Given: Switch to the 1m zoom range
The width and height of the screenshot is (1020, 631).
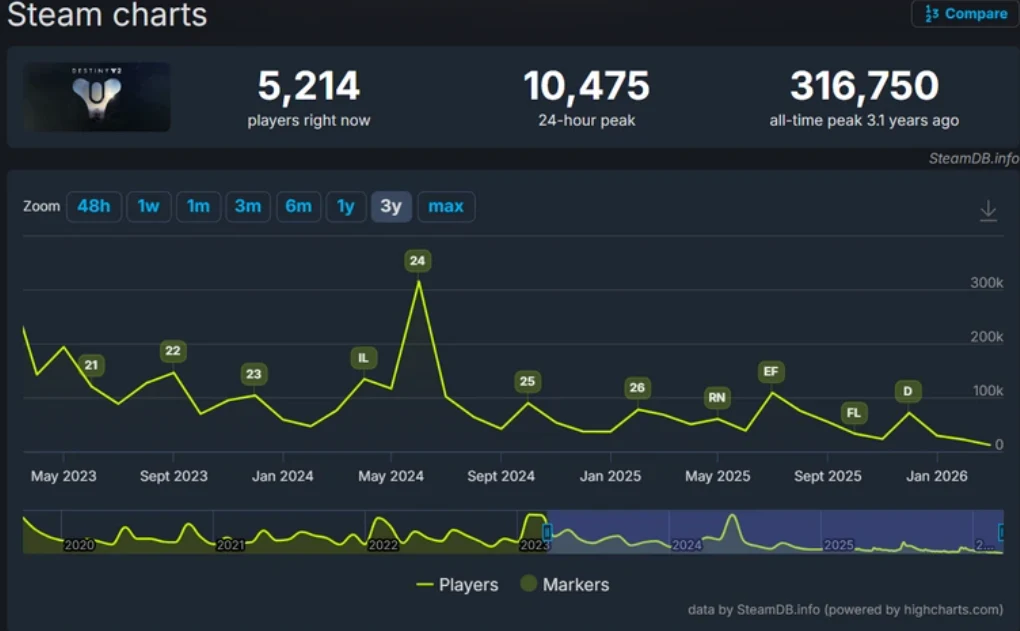Looking at the screenshot, I should point(198,206).
